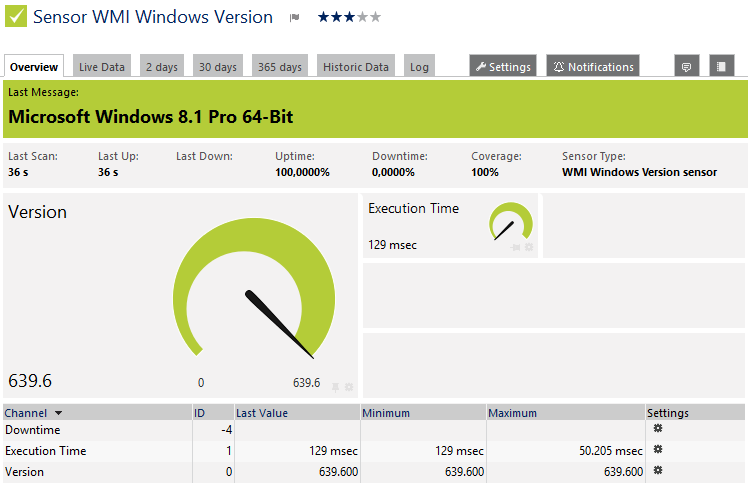Image resolution: width=748 pixels, height=486 pixels.
Task: Set sensor priority to fourth star
Action: click(363, 17)
